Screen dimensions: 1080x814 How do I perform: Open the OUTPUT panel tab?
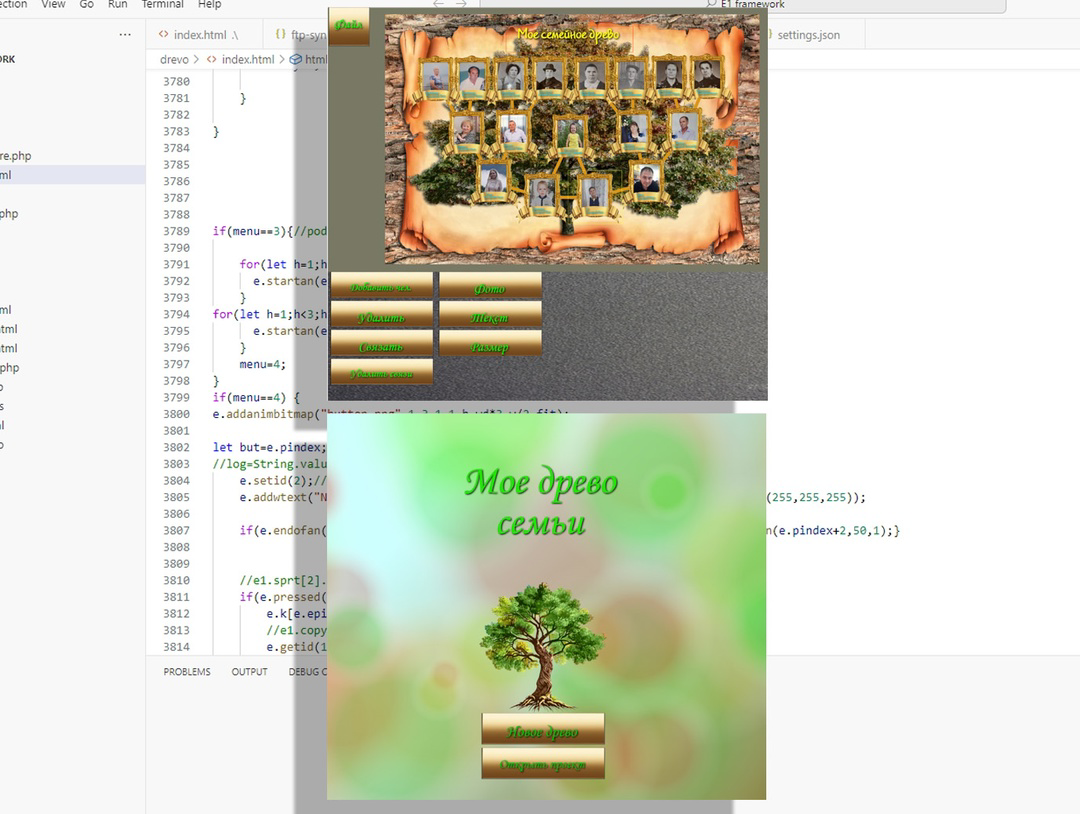[x=249, y=671]
